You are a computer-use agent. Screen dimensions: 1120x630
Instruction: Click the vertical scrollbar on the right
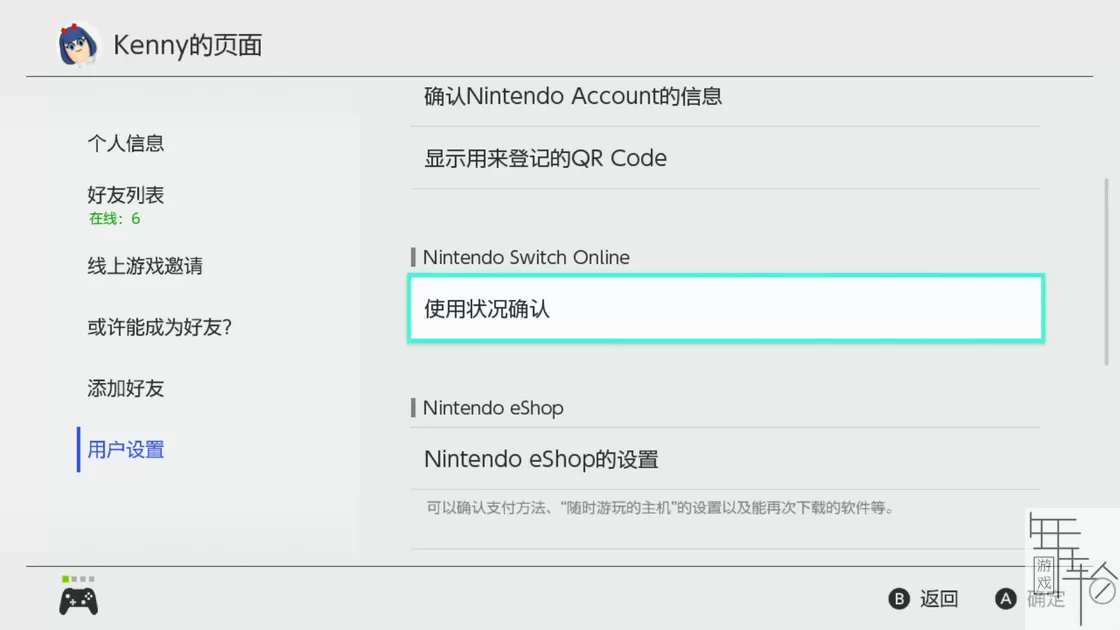pyautogui.click(x=1106, y=272)
